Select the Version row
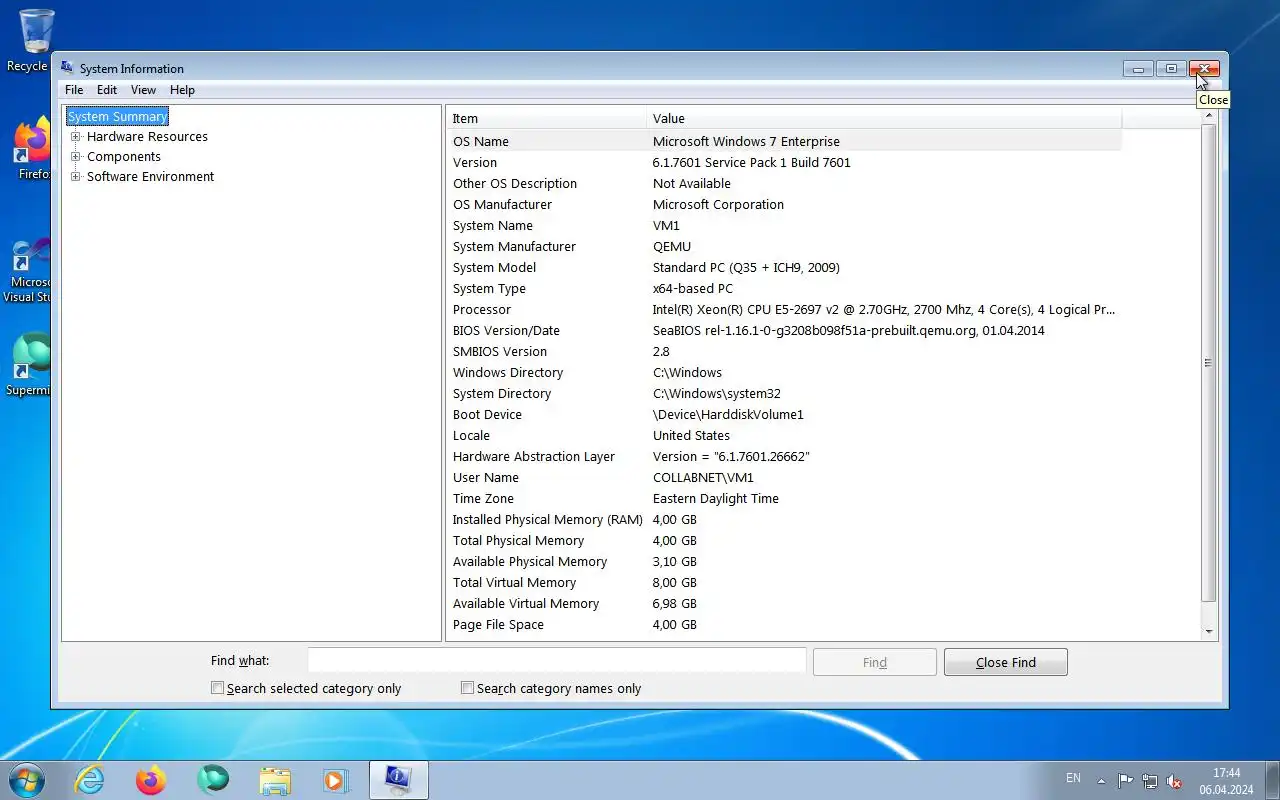This screenshot has width=1280, height=800. [784, 163]
